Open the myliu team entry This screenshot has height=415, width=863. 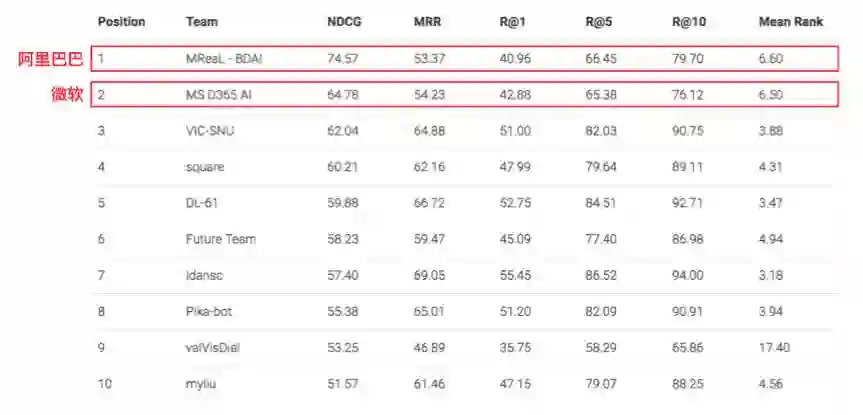(x=200, y=383)
